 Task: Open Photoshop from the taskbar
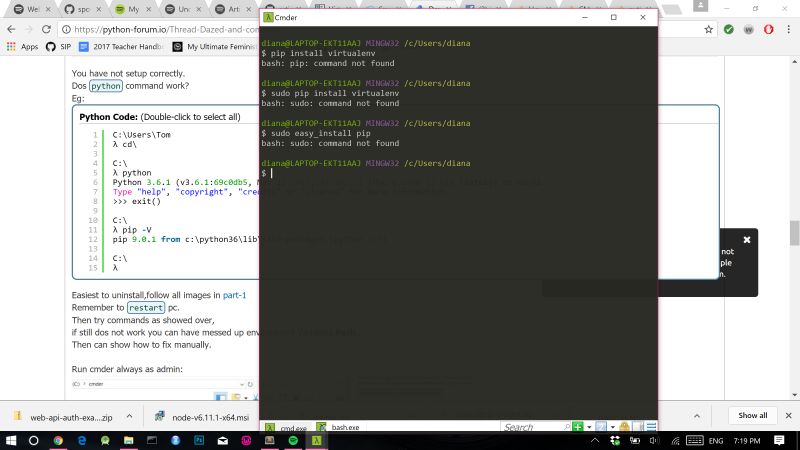pos(199,440)
